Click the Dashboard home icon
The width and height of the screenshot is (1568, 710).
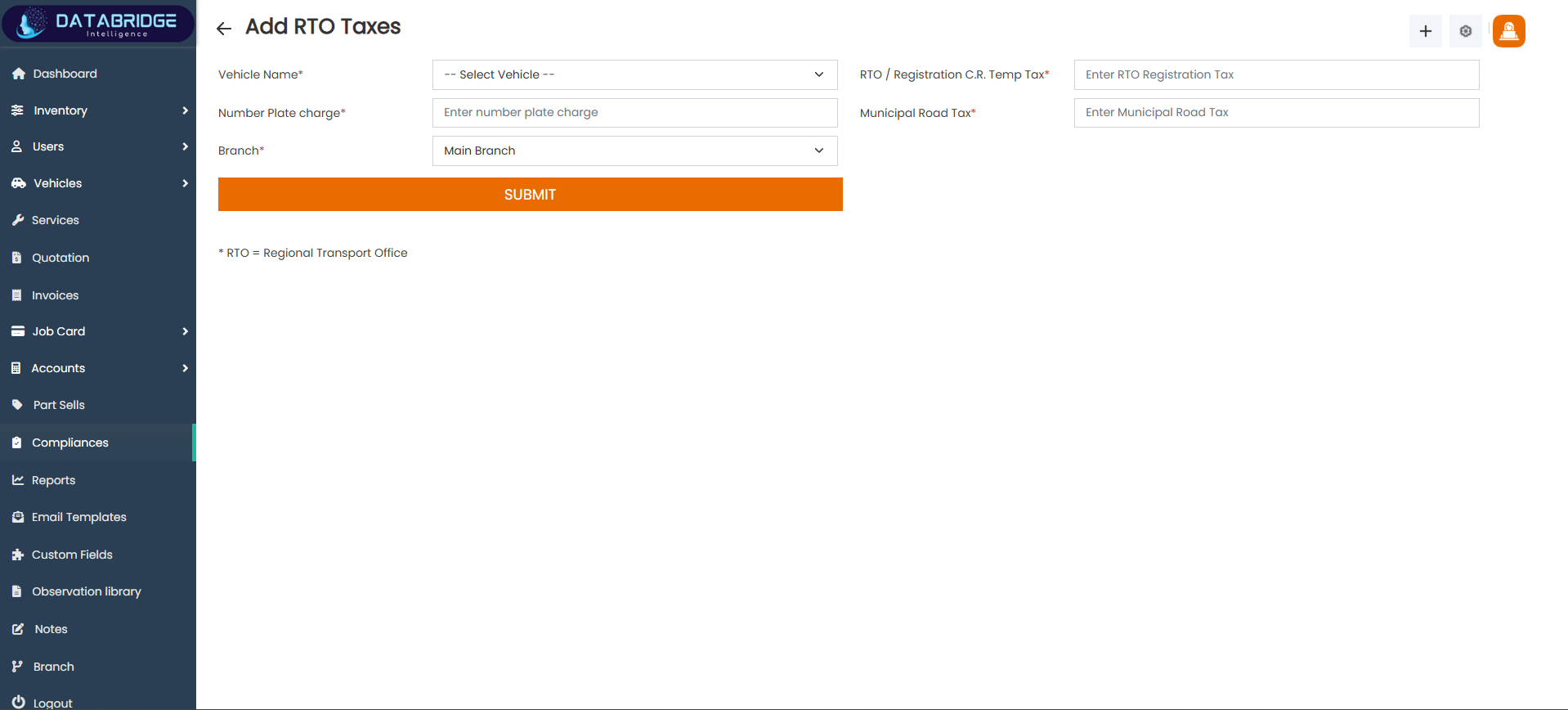pyautogui.click(x=19, y=74)
